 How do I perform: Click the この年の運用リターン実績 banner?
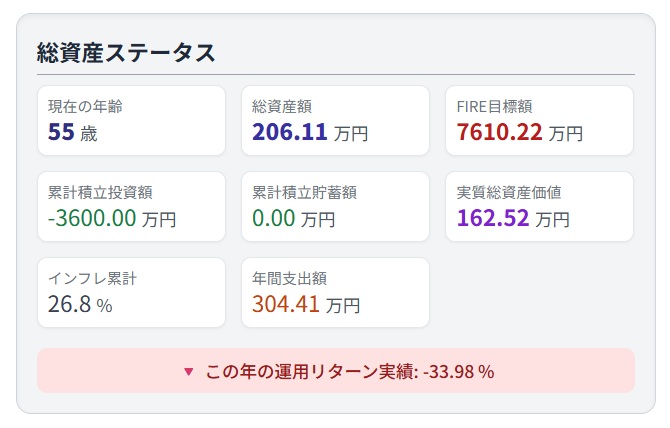pyautogui.click(x=336, y=371)
